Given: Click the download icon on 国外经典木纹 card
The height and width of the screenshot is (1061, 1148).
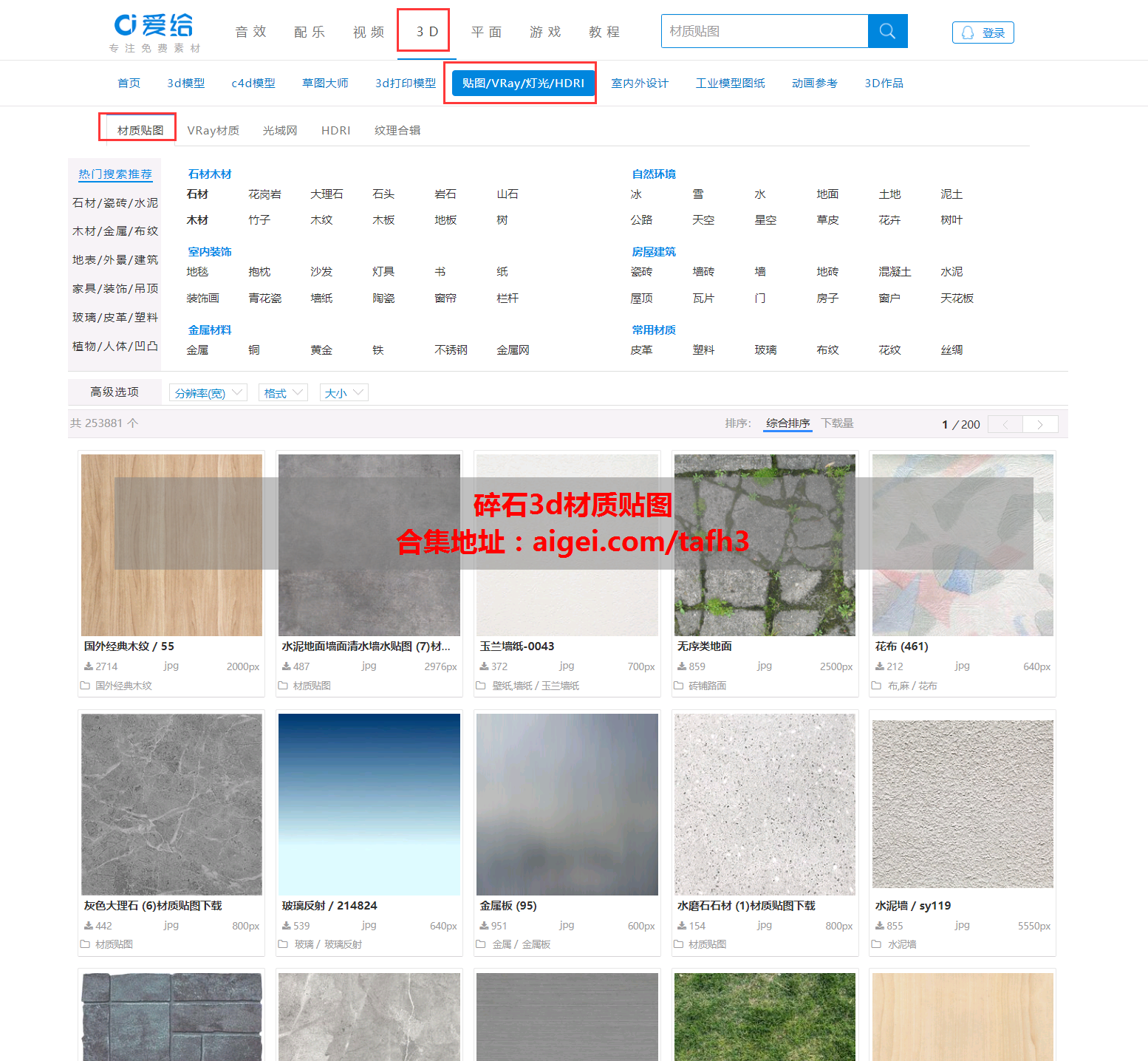Looking at the screenshot, I should coord(89,666).
